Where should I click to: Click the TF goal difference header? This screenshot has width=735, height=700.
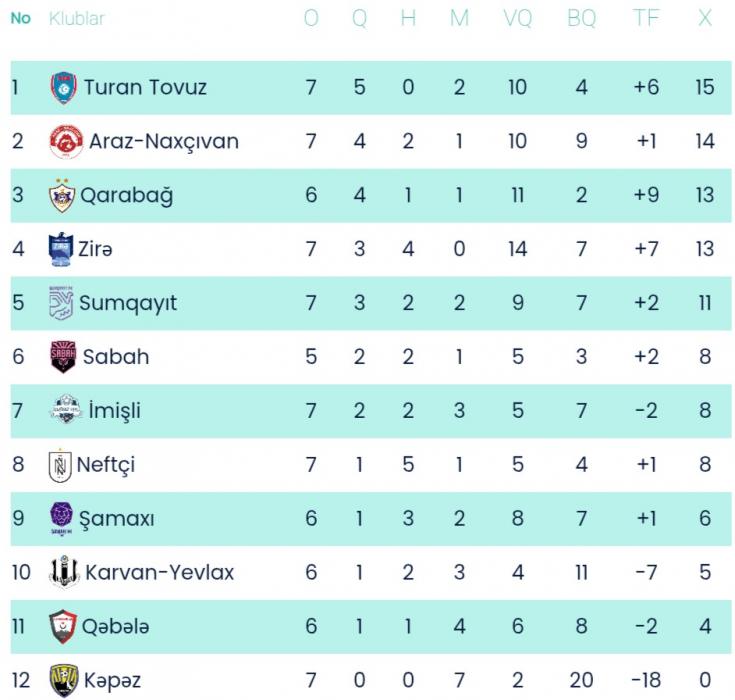[x=646, y=19]
